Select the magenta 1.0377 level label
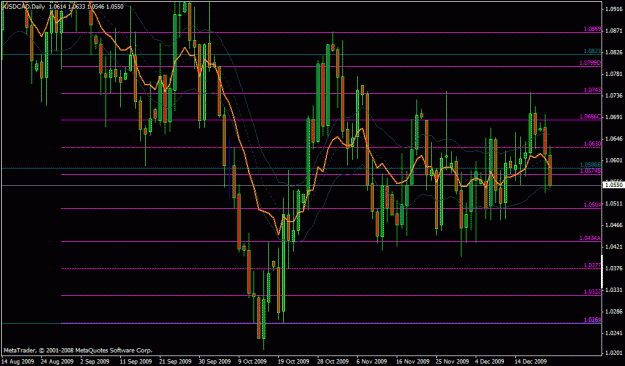The height and width of the screenshot is (366, 625). [x=592, y=265]
